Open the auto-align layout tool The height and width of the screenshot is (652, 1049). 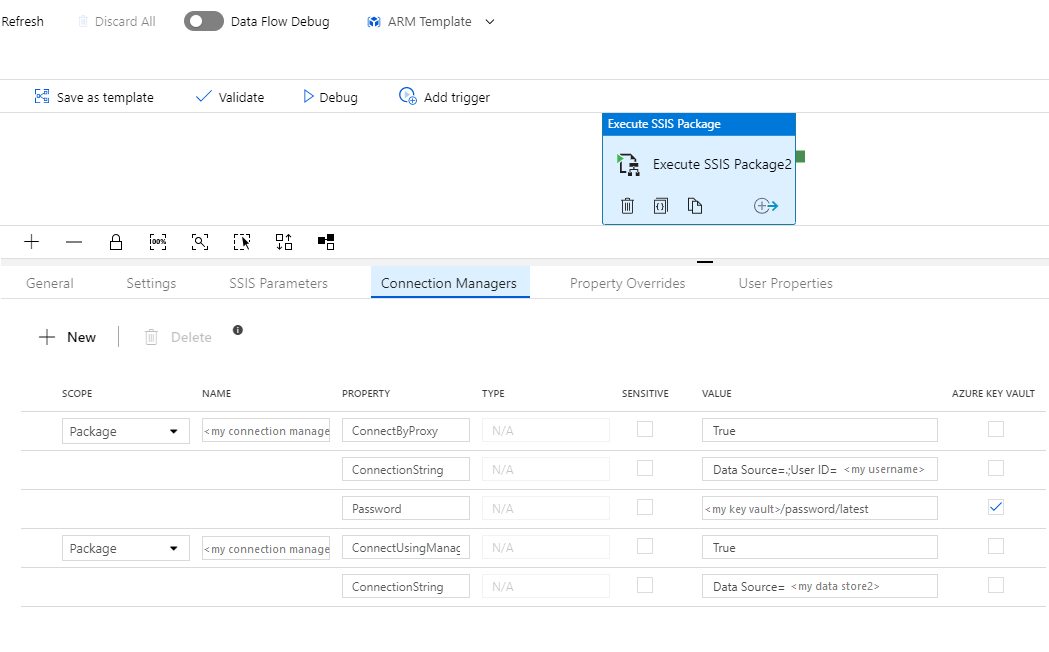tap(283, 241)
